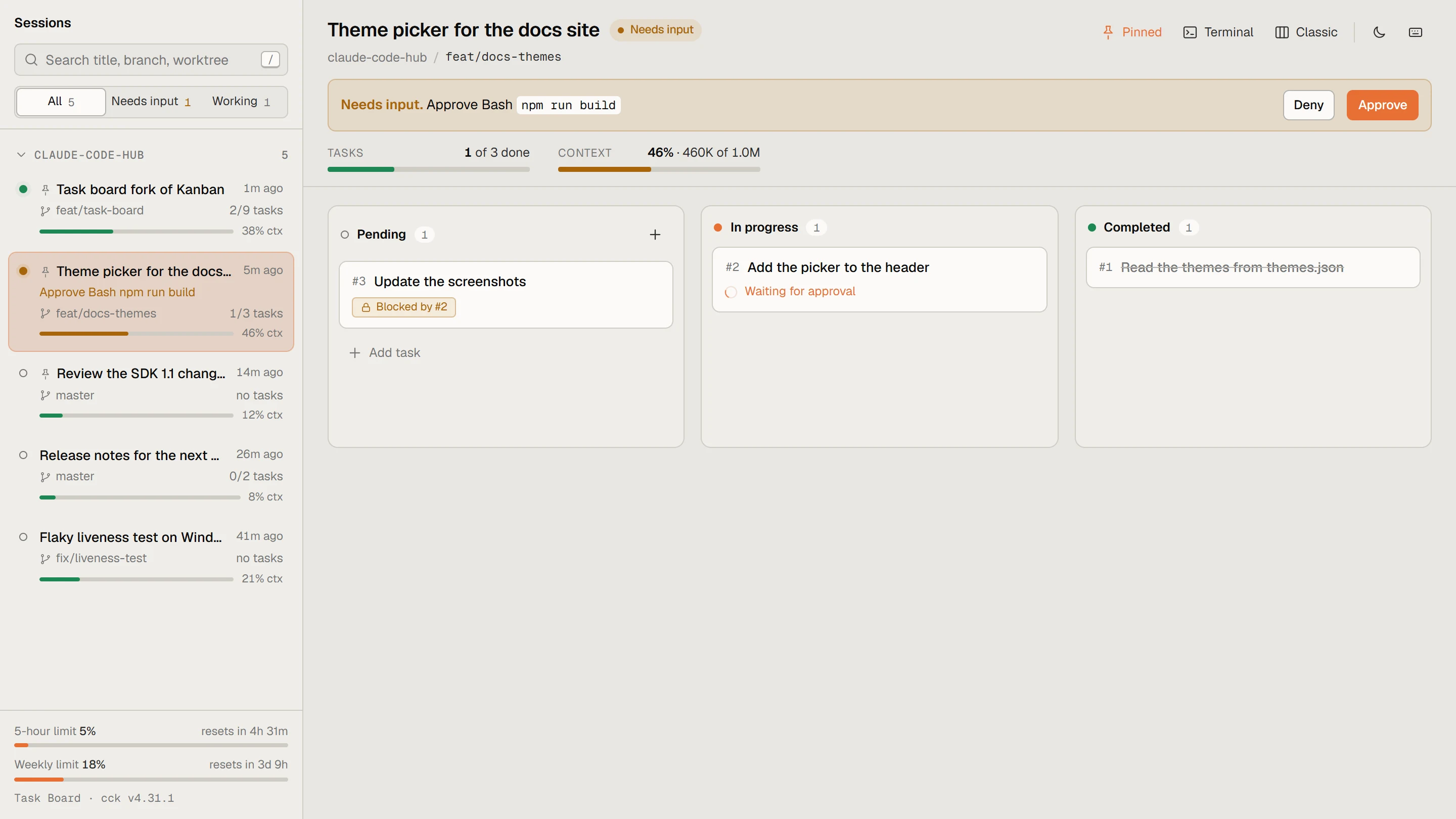Click the Weekly limit usage bar
Image resolution: width=1456 pixels, height=819 pixels.
click(151, 780)
